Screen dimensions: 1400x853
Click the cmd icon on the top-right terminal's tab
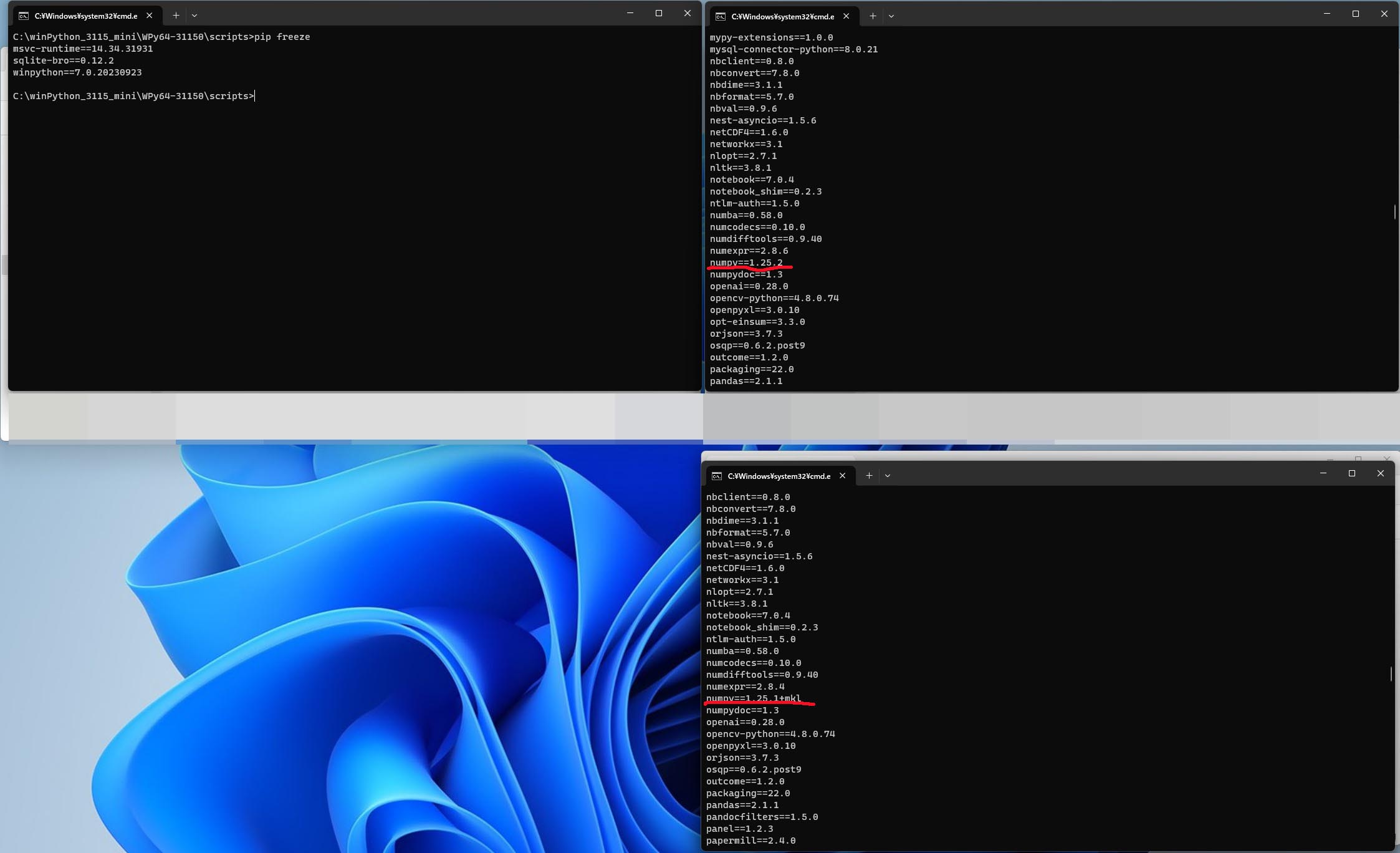720,16
